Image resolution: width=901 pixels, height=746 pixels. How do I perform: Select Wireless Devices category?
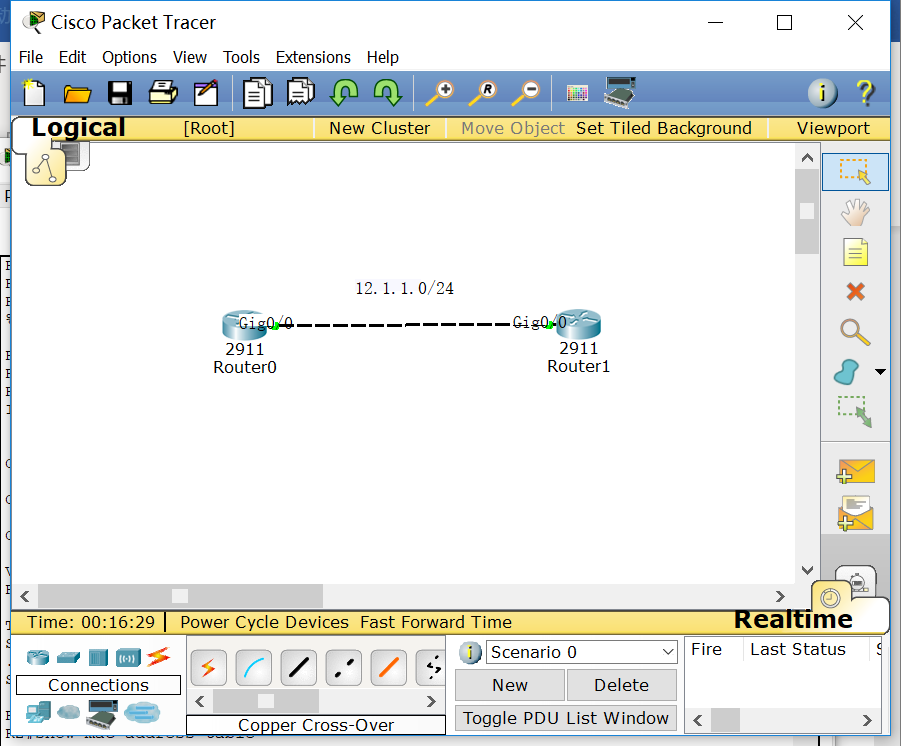pos(128,657)
